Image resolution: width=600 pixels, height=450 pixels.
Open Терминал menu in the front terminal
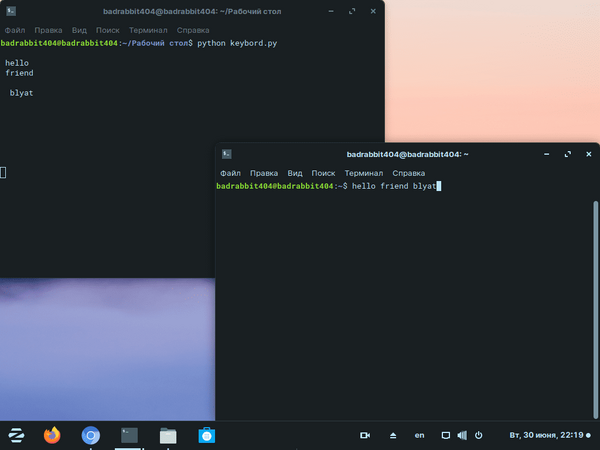coord(364,173)
